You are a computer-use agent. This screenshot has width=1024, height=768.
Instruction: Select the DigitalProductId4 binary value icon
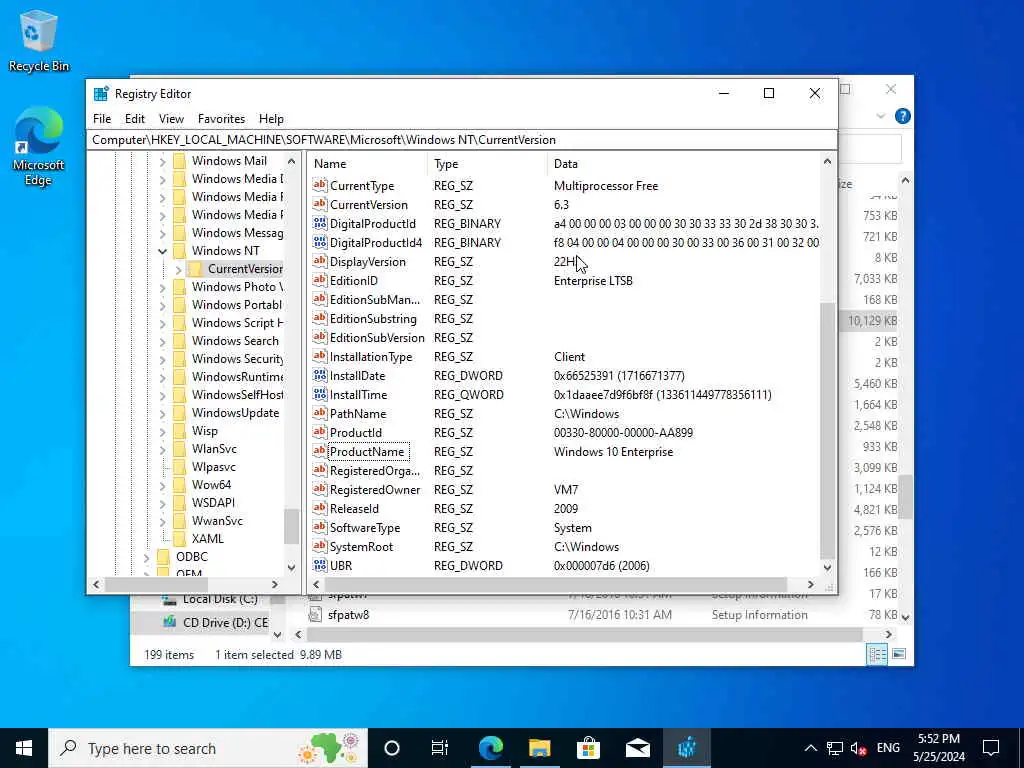[x=319, y=242]
